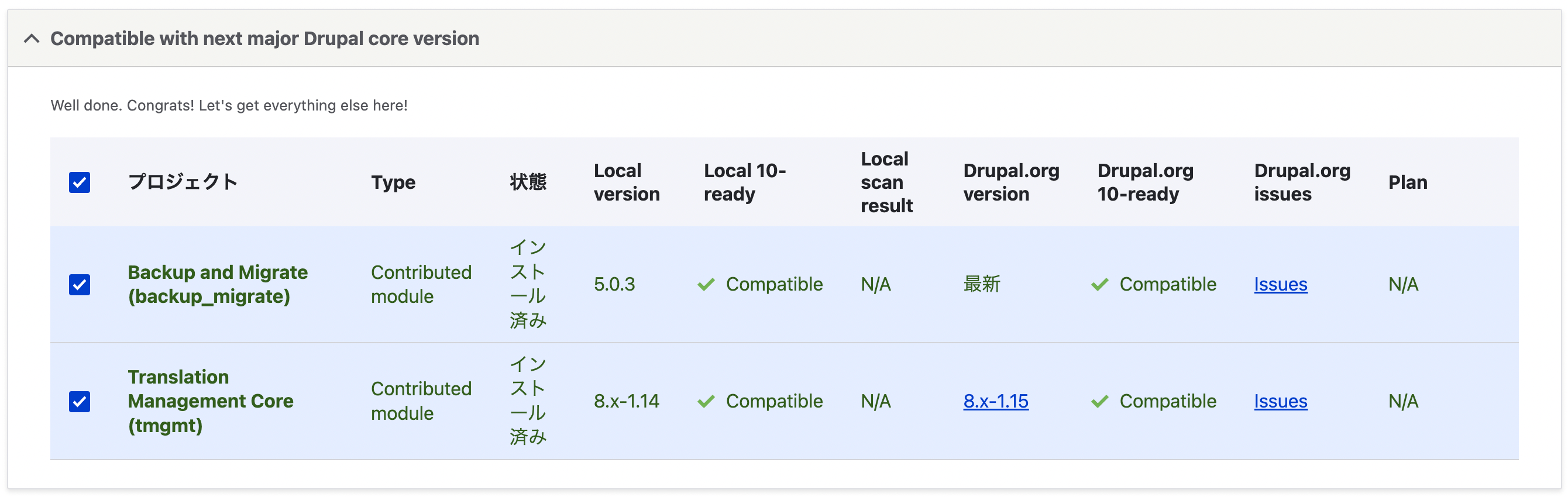Click インストール済み status in Backup and Migrate row
The height and width of the screenshot is (497, 1568).
528,284
